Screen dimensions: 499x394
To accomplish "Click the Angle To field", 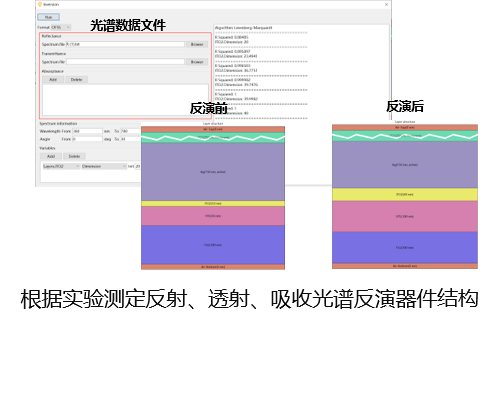I will [130, 139].
